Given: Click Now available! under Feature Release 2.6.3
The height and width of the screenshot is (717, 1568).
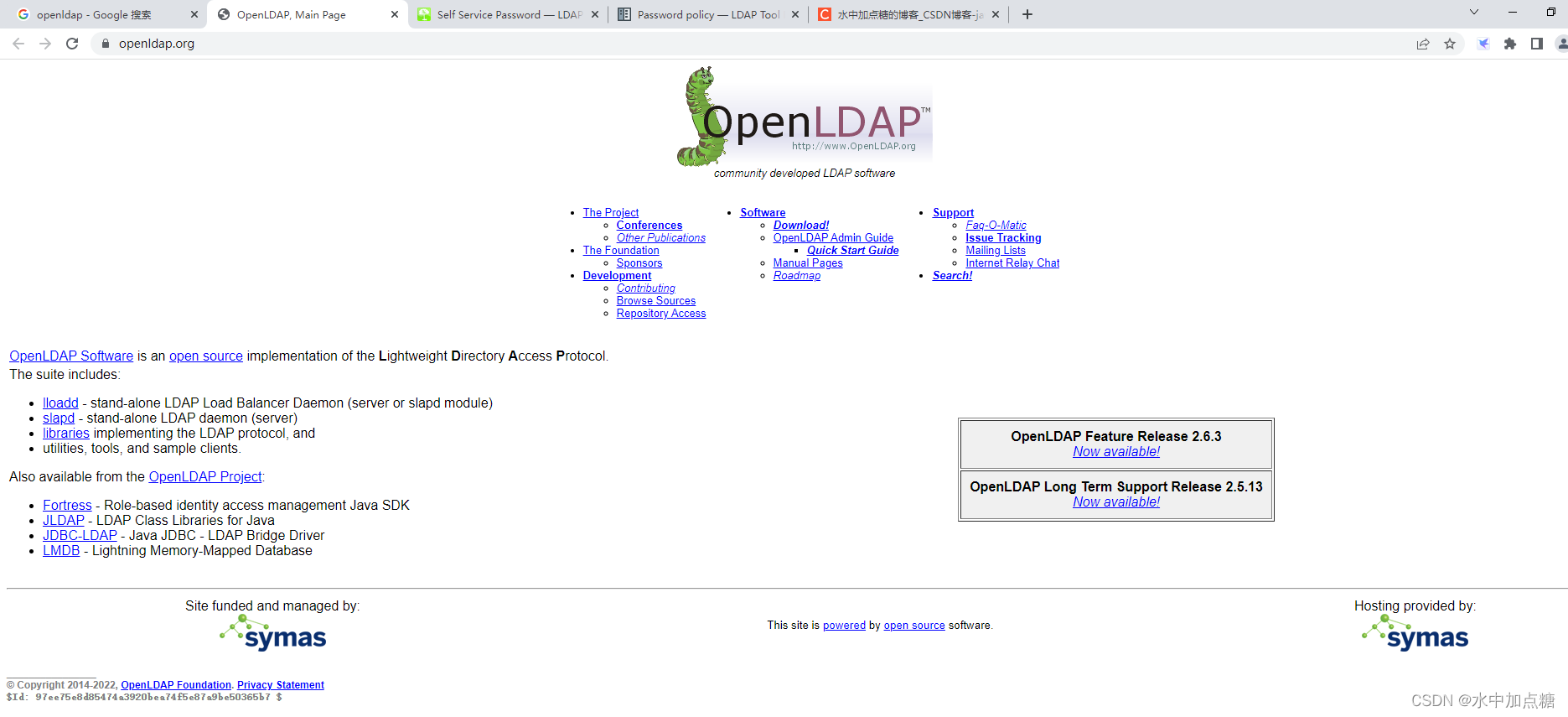Looking at the screenshot, I should coord(1116,452).
